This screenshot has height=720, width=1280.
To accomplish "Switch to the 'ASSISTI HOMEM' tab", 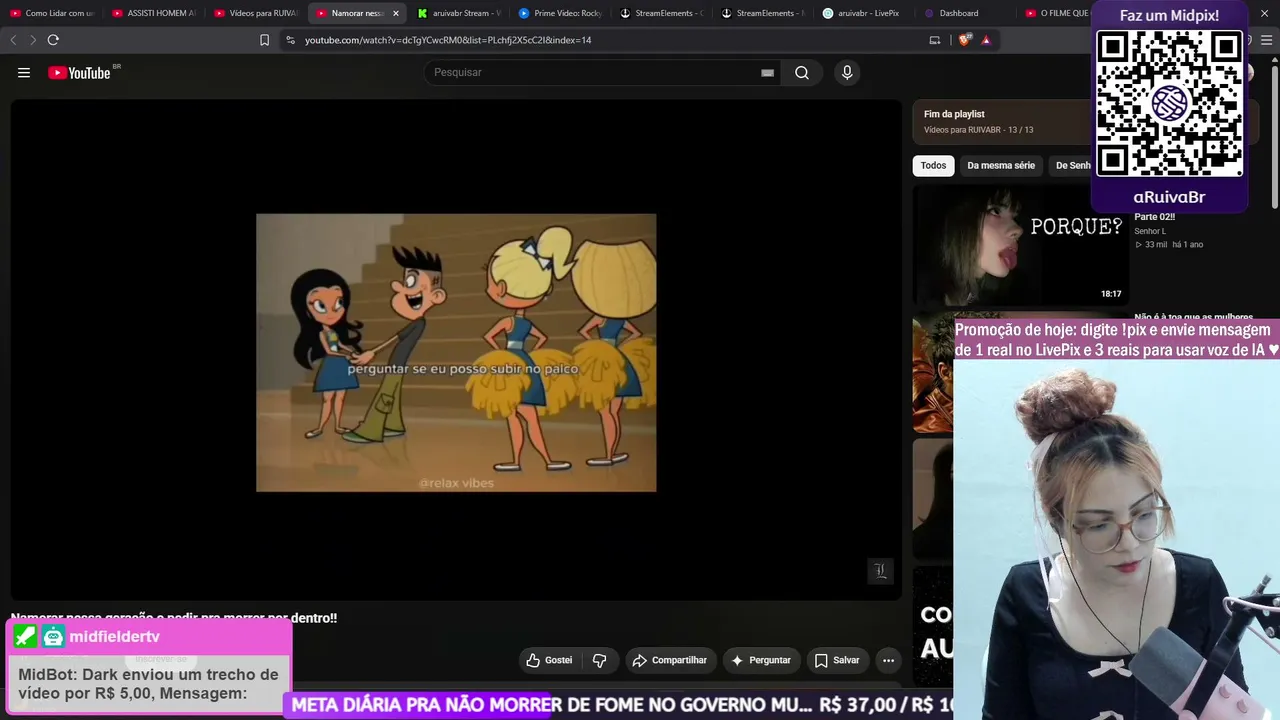I will click(x=154, y=13).
